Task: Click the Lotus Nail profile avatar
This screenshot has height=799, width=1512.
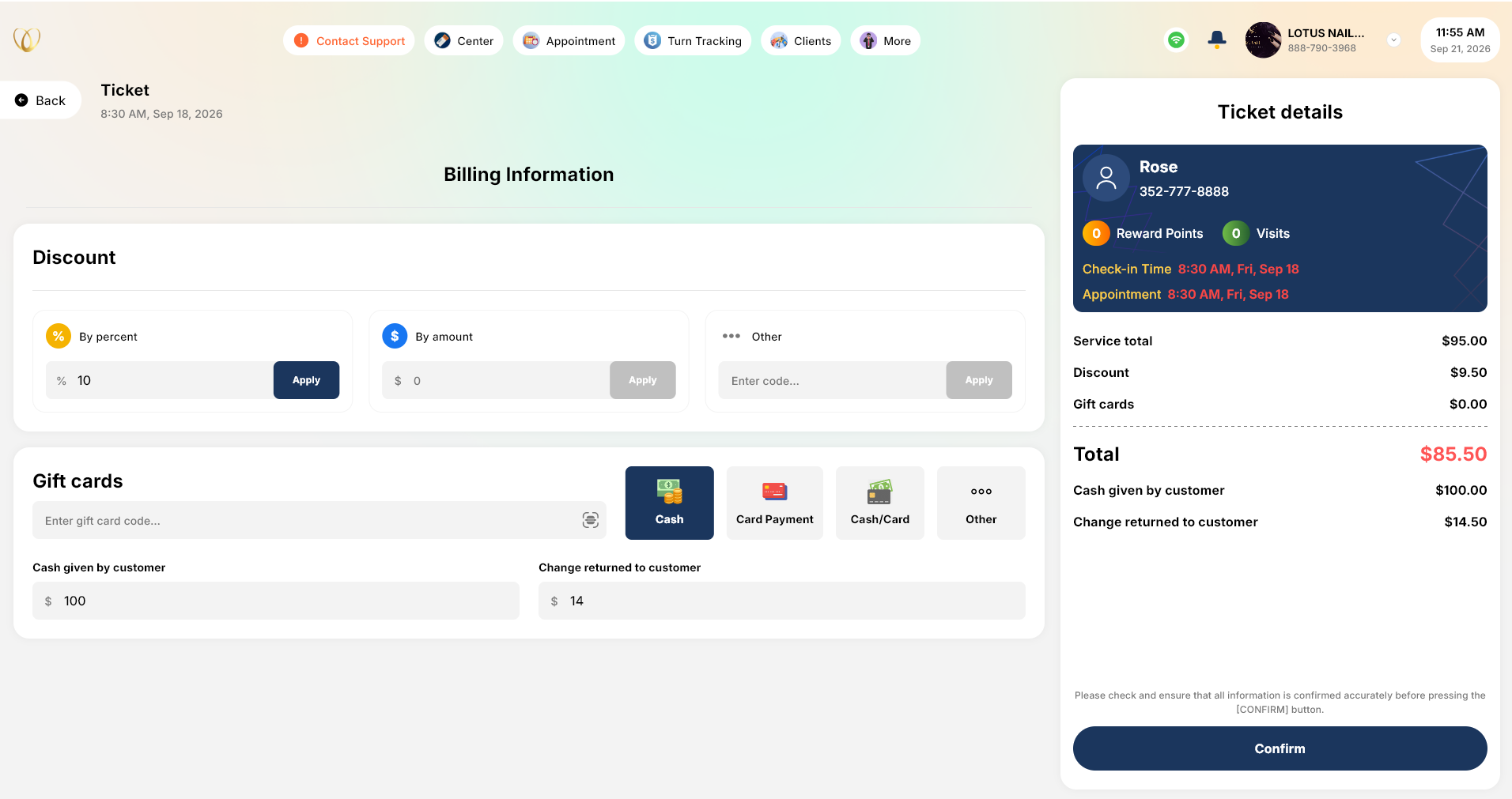Action: tap(1263, 40)
